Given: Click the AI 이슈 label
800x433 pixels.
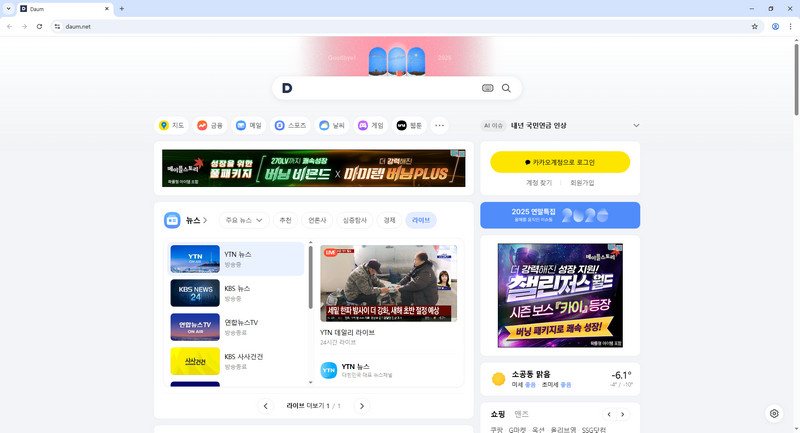Looking at the screenshot, I should pyautogui.click(x=493, y=125).
